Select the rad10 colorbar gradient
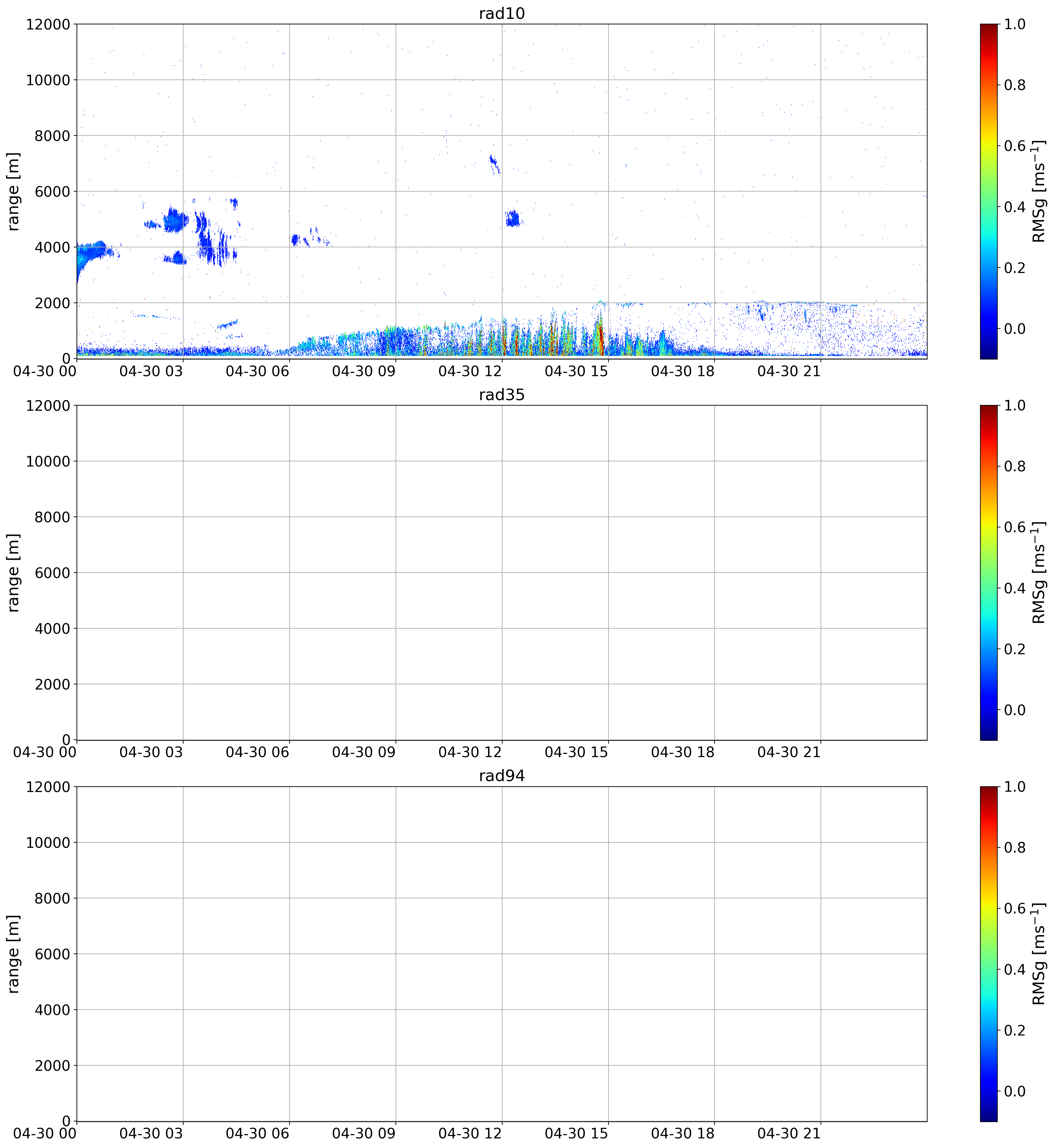Screen dimensions: 1055x1148 (989, 191)
